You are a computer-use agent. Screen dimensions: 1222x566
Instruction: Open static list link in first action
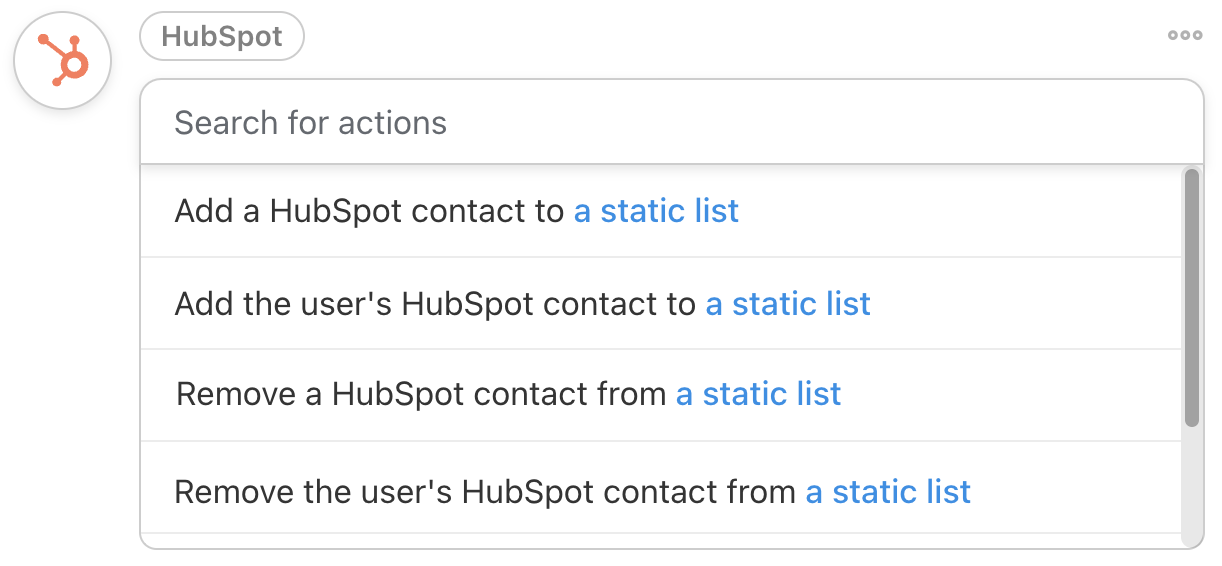click(656, 211)
